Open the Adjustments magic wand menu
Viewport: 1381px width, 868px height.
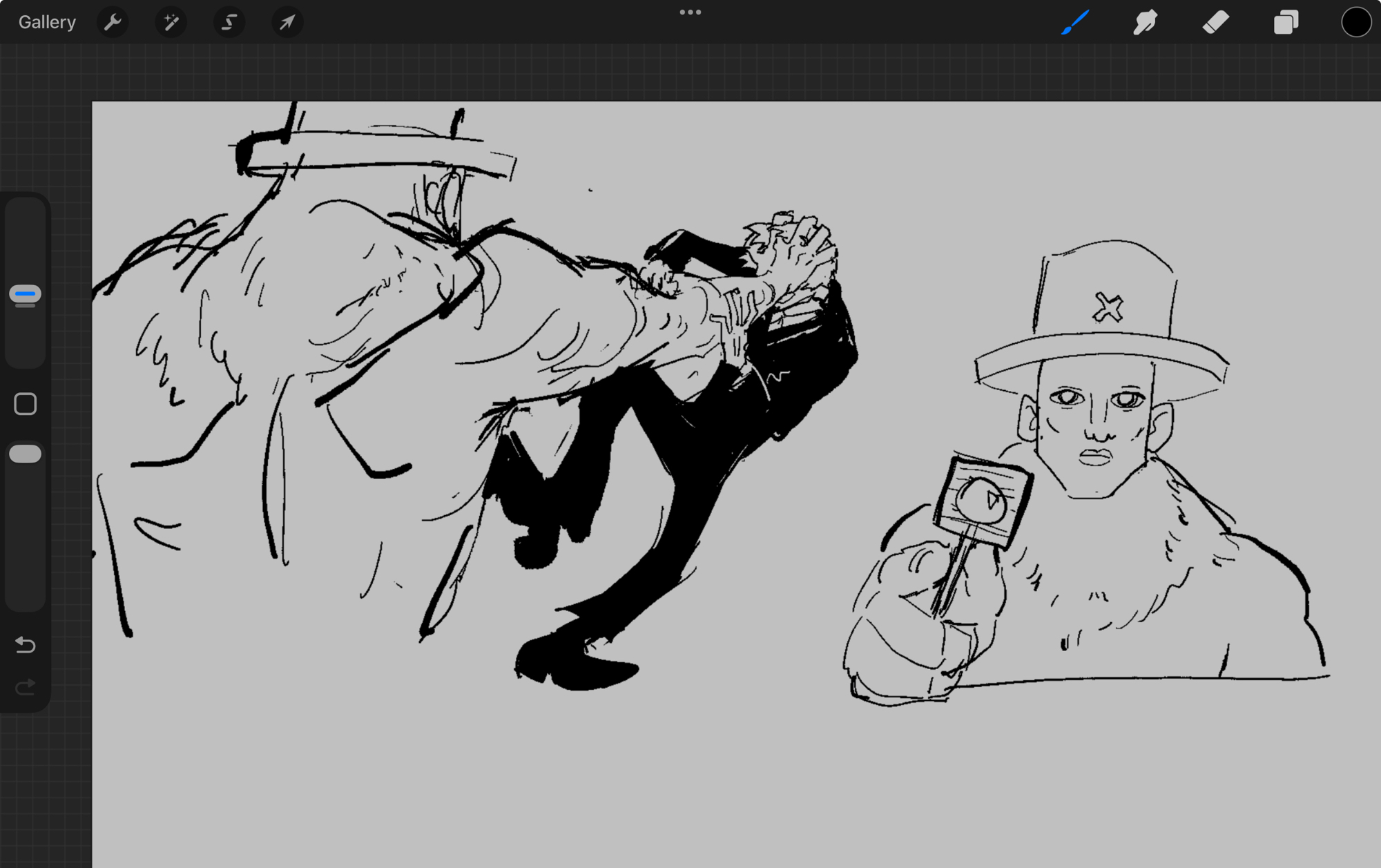pyautogui.click(x=171, y=22)
